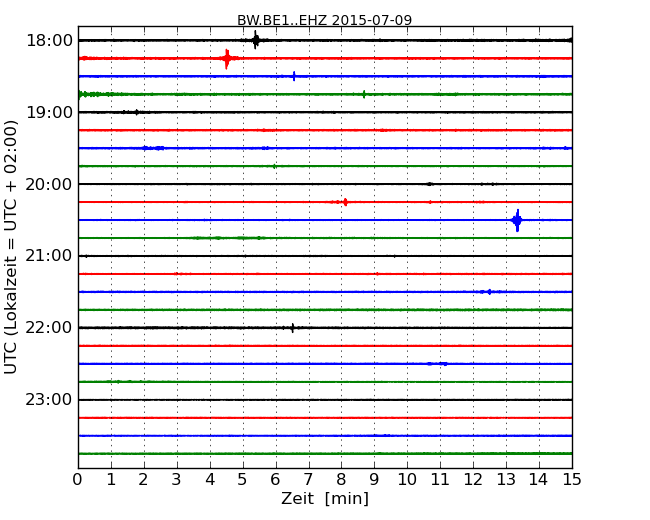Image resolution: width=650 pixels, height=520 pixels.
Task: Click the small blue event near minute 12.5
Action: click(490, 292)
